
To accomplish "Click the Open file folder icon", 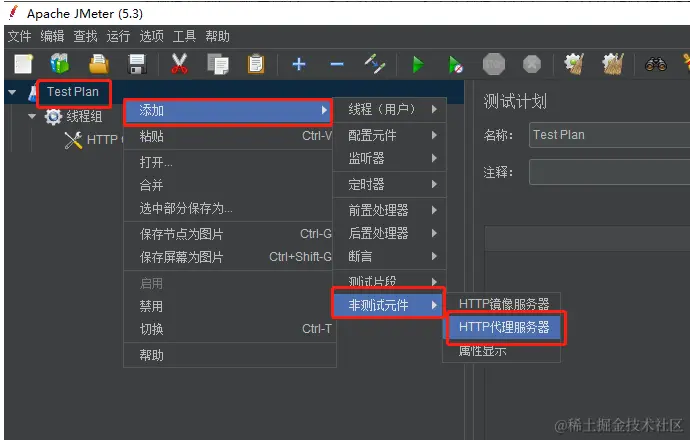I will point(99,64).
